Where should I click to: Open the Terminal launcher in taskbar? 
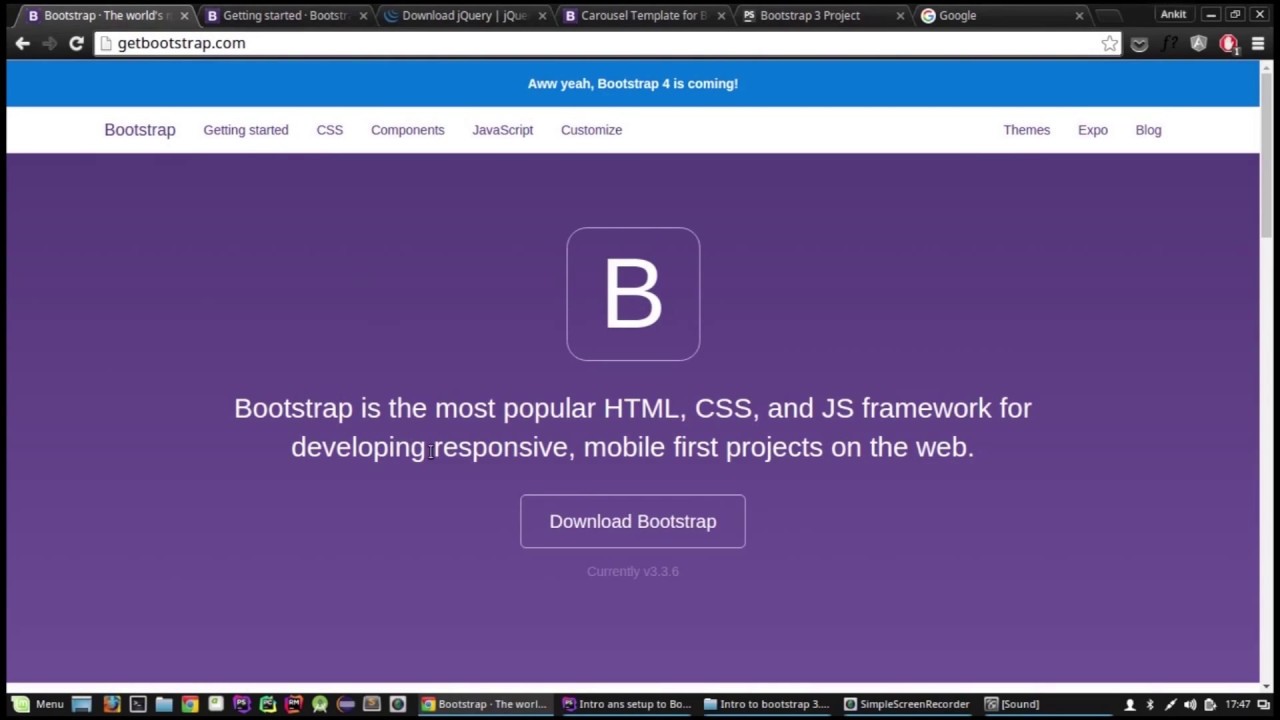click(x=138, y=704)
